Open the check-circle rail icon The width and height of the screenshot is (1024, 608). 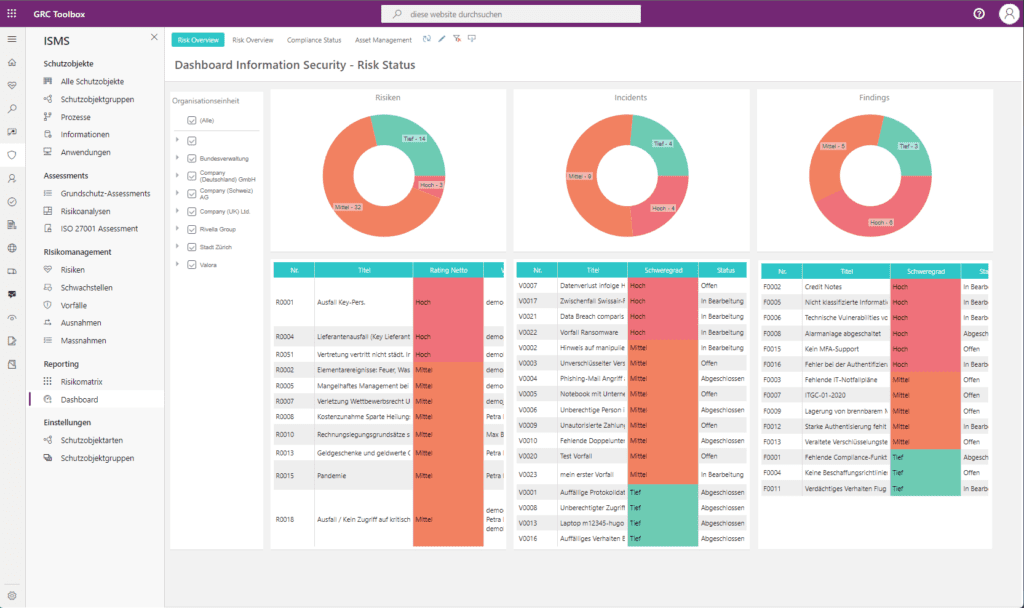tap(12, 202)
